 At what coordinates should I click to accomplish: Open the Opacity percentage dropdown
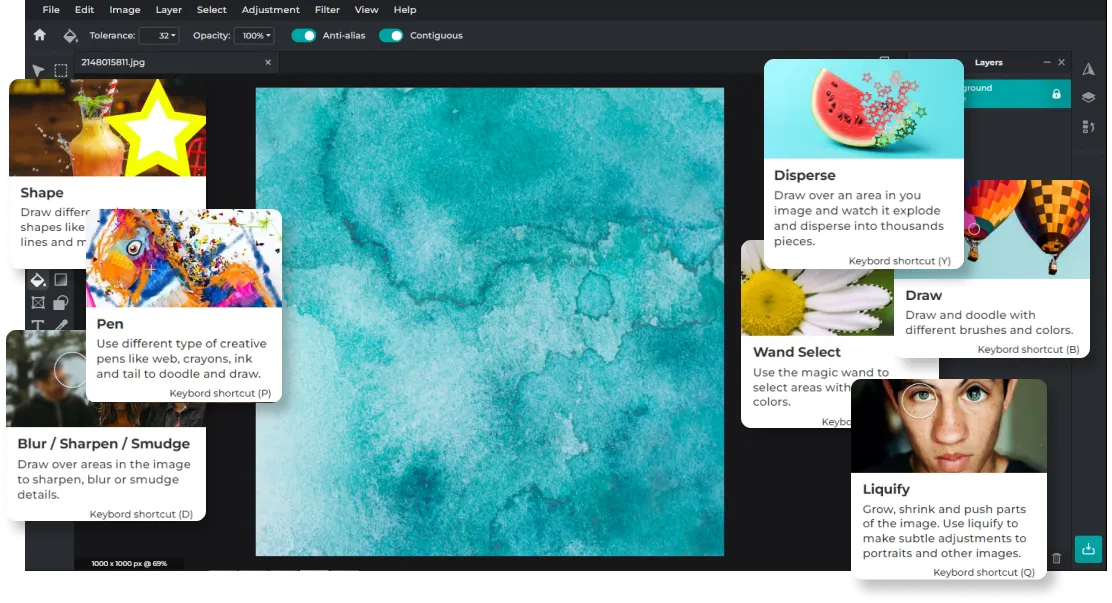pos(254,35)
